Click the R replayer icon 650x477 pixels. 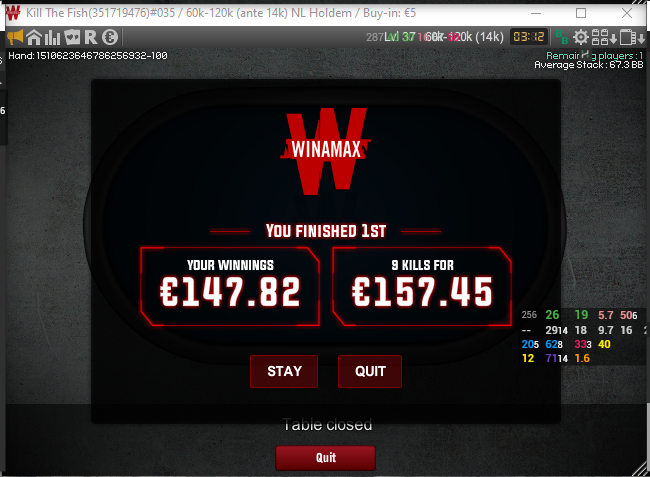click(x=91, y=37)
